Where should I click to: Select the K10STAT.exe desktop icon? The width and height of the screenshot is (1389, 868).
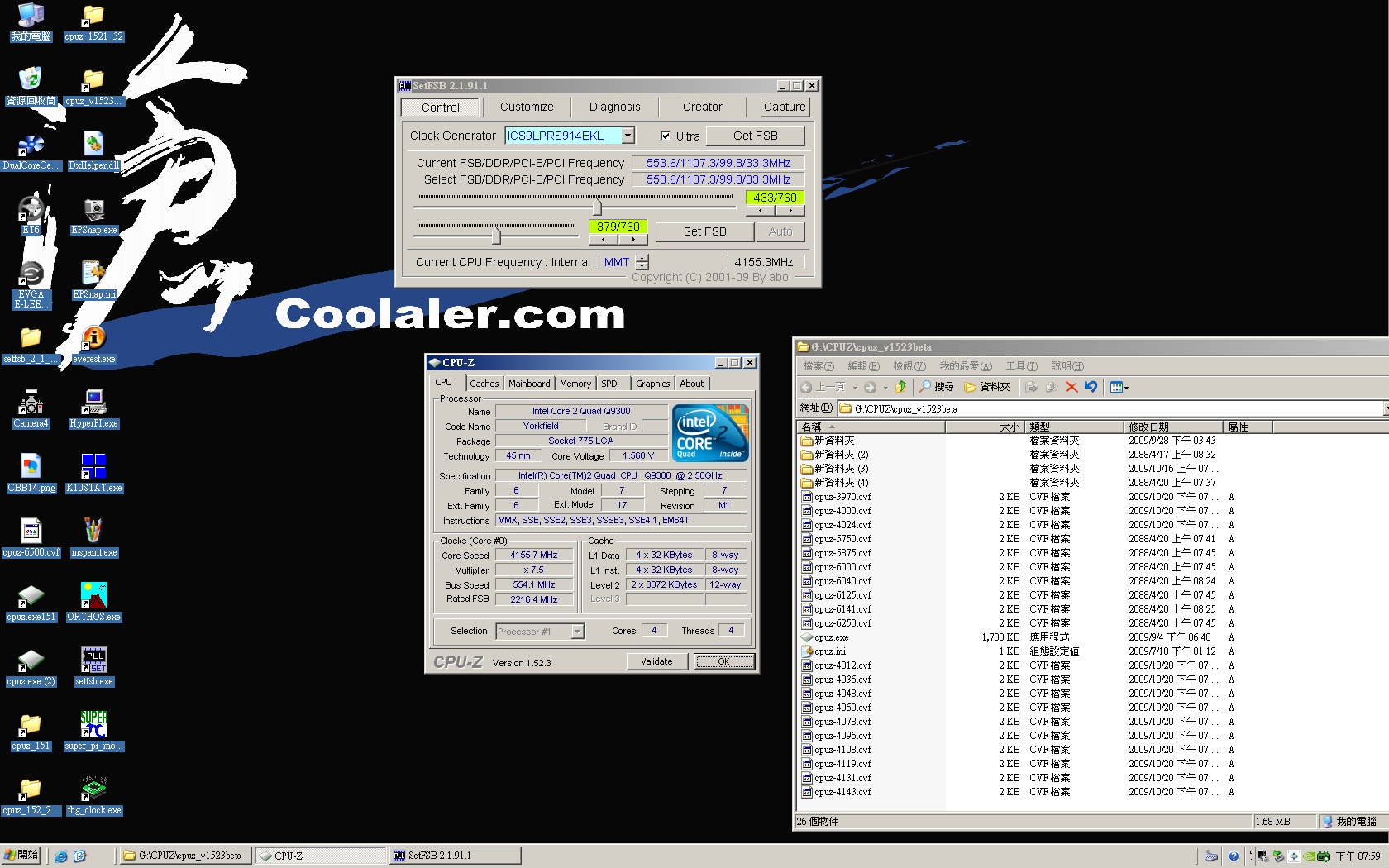pyautogui.click(x=93, y=472)
